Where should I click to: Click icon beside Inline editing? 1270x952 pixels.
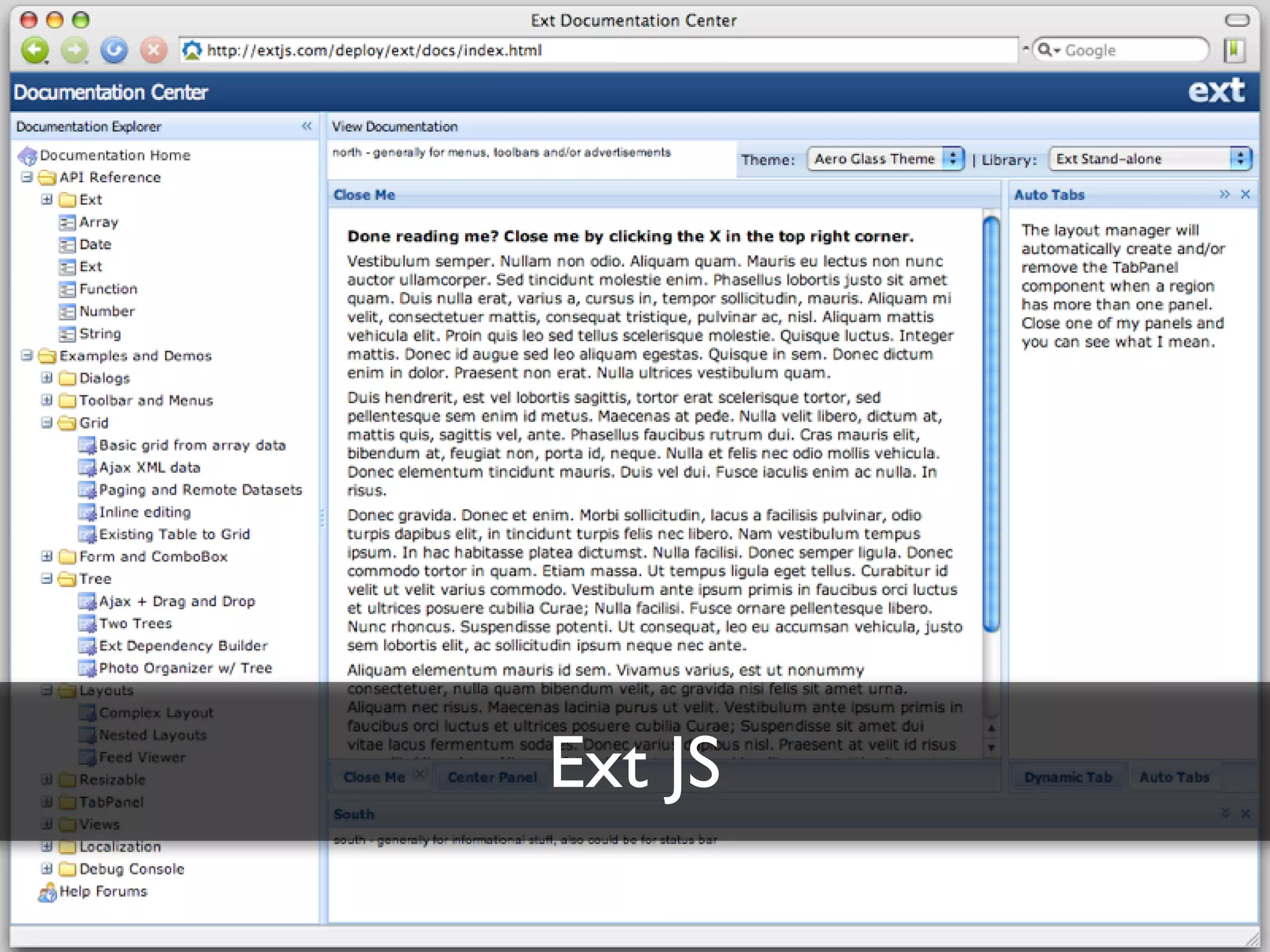click(87, 512)
